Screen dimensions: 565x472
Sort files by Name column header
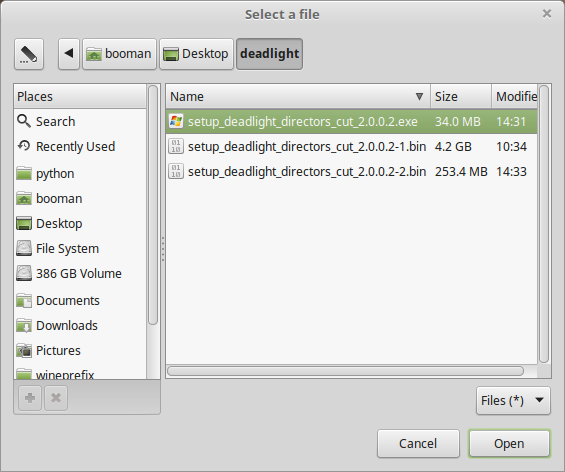298,96
